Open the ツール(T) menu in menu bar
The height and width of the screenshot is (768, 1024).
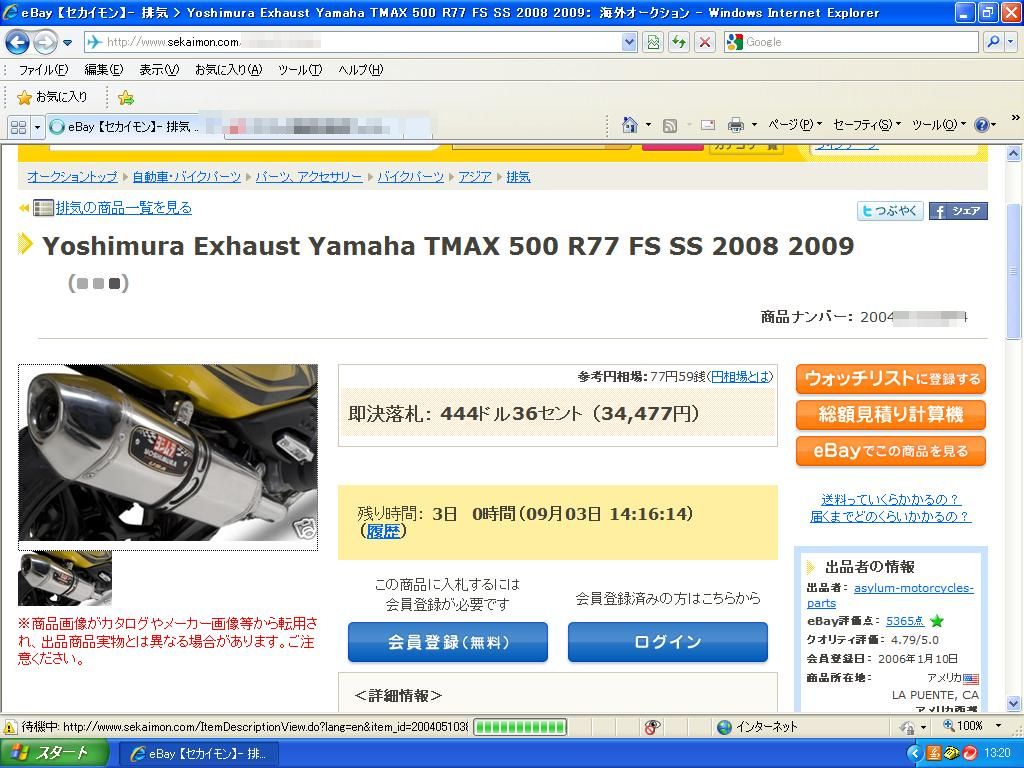[300, 70]
